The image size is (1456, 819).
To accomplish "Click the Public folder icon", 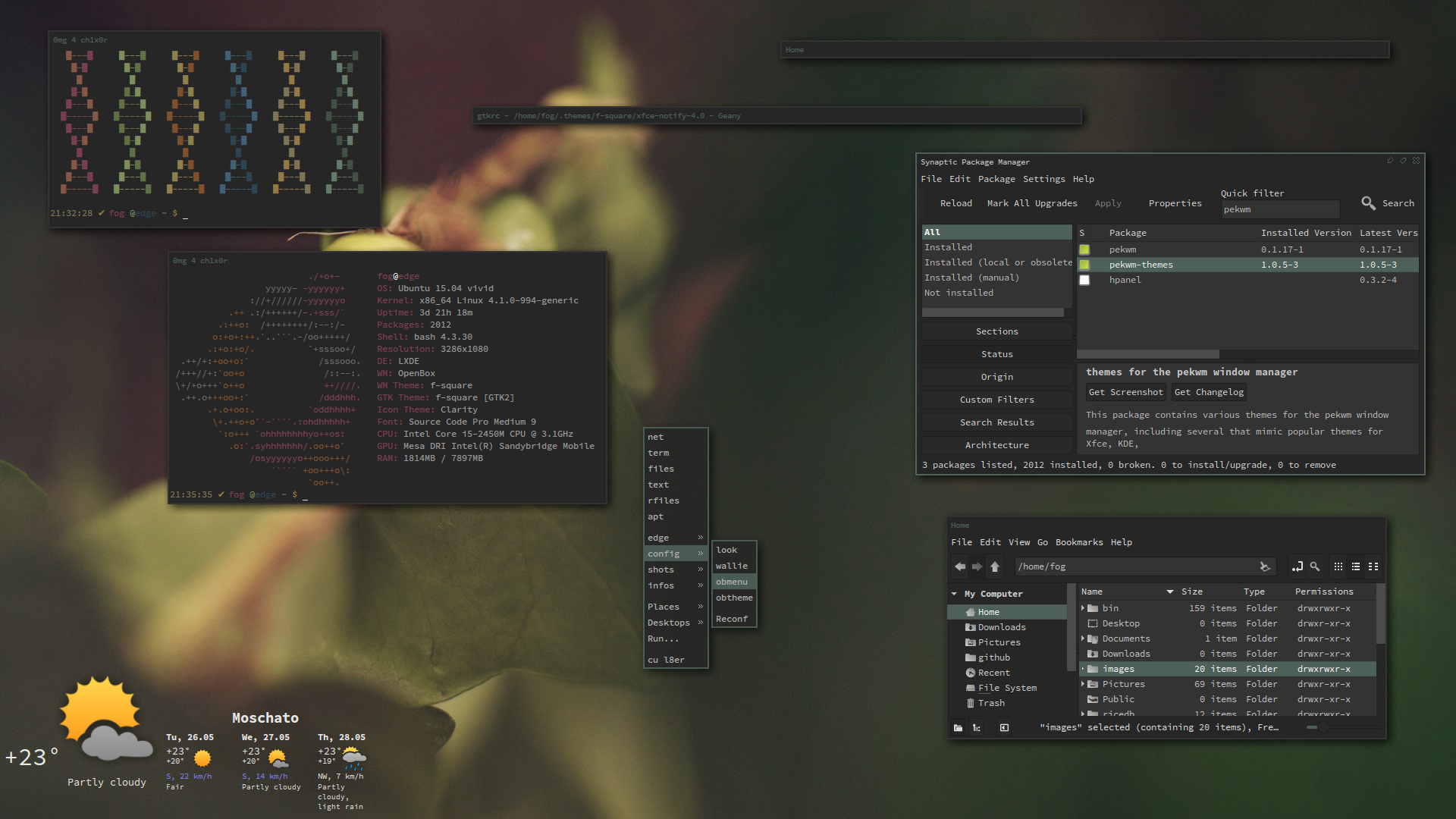I will (x=1093, y=699).
